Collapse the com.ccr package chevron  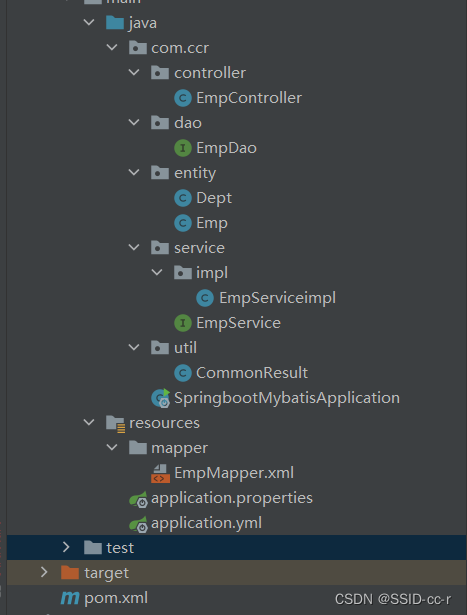(x=112, y=47)
